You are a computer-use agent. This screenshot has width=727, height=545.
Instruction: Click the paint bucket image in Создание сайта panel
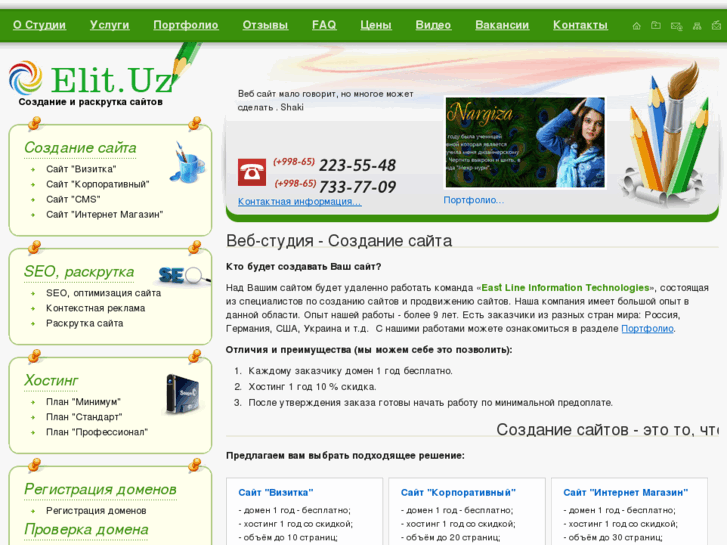coord(188,163)
